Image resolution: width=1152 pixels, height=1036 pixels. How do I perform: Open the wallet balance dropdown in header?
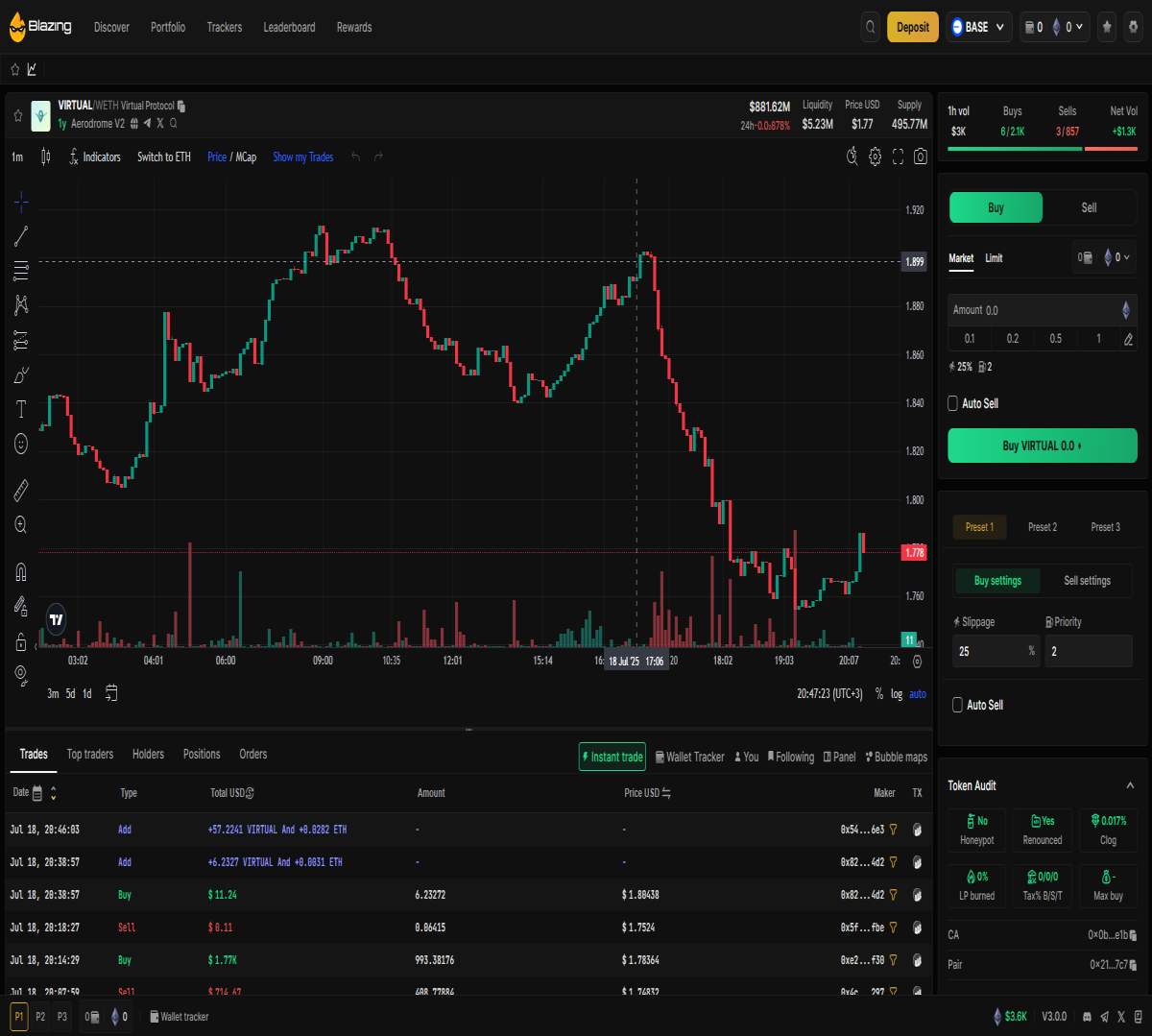tap(1054, 27)
